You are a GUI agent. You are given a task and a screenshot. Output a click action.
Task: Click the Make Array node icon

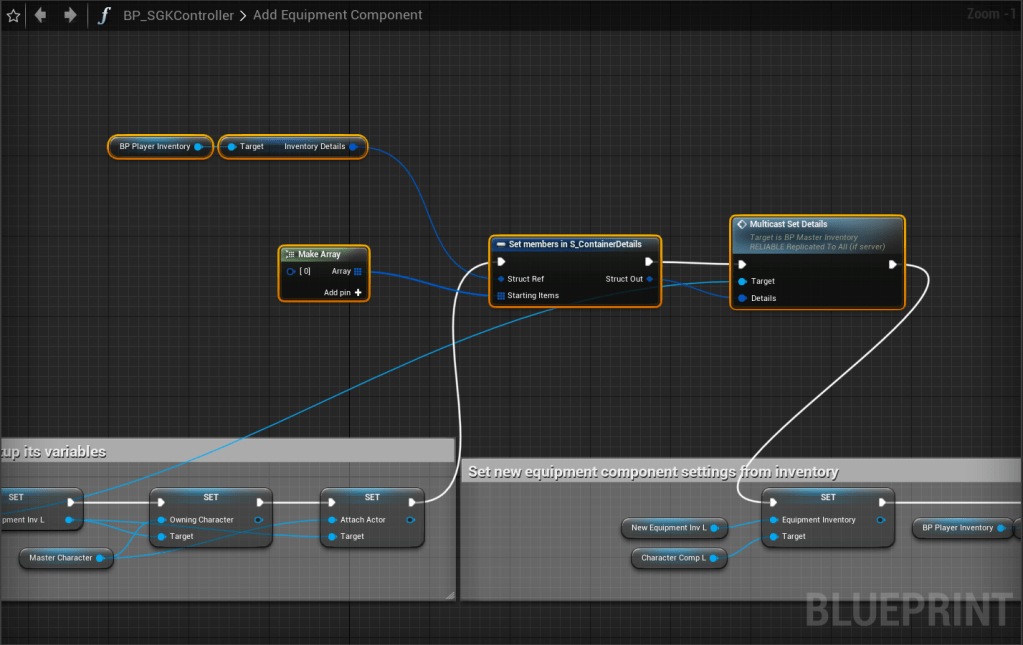[289, 254]
